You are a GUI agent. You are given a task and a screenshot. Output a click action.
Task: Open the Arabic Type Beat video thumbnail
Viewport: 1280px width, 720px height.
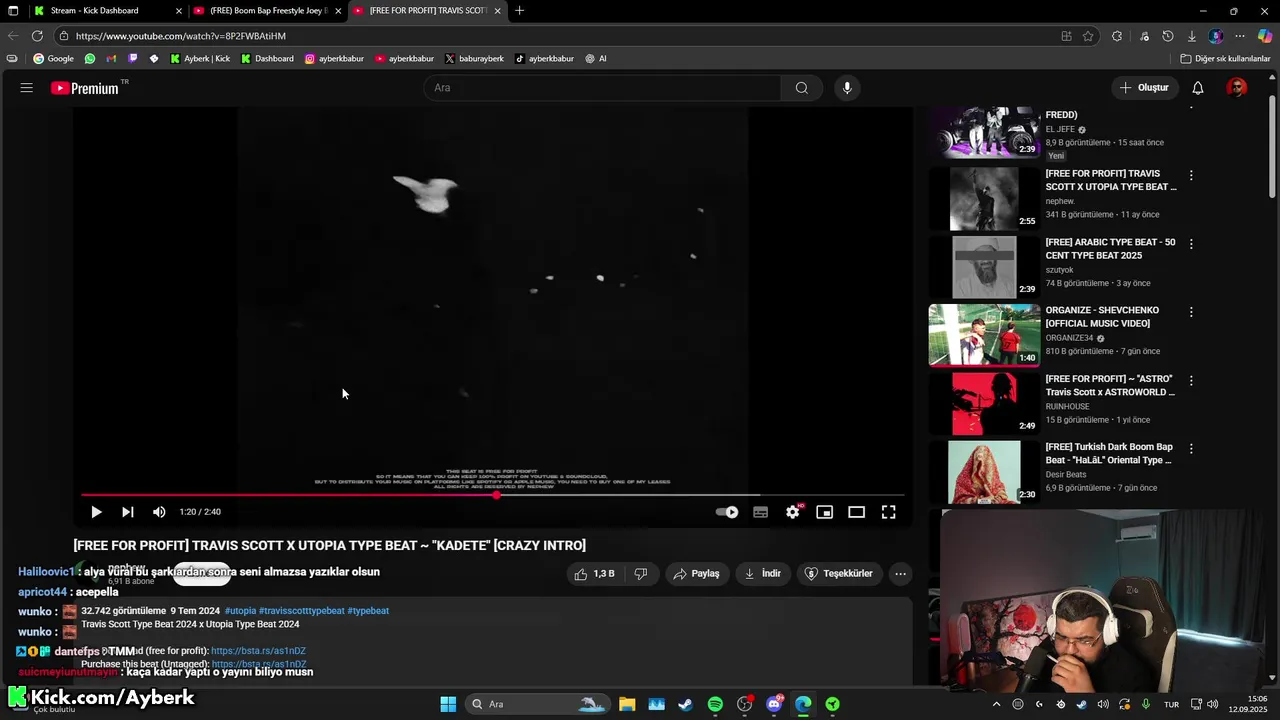(x=984, y=267)
